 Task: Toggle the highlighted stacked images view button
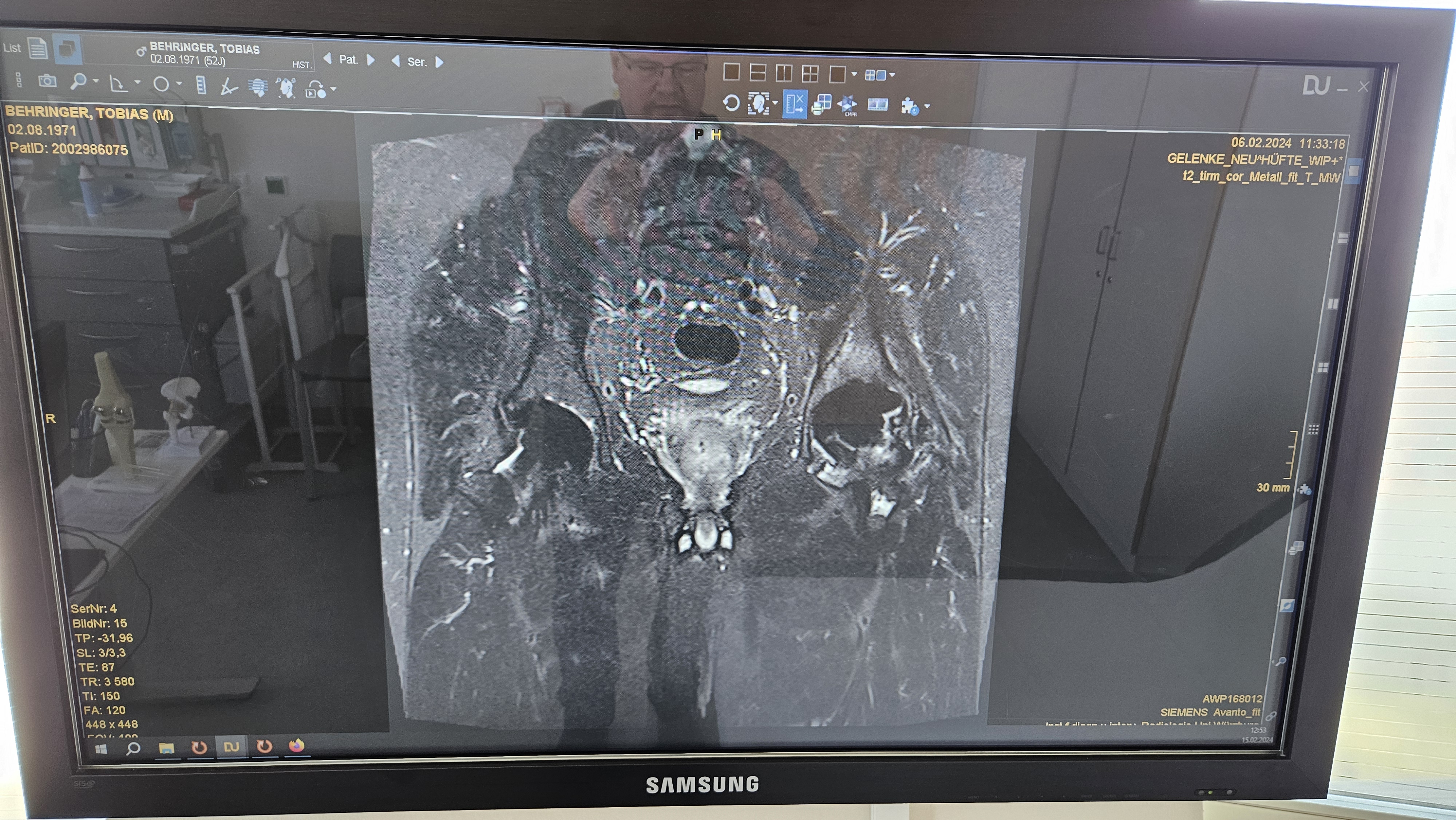coord(67,49)
